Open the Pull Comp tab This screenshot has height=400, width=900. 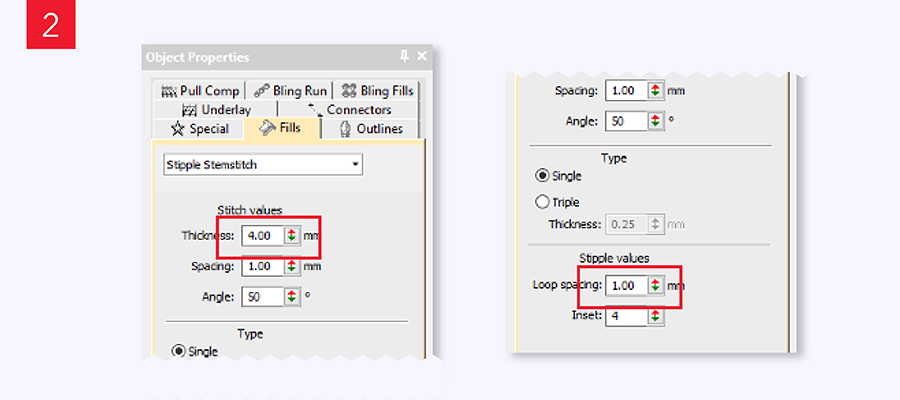pyautogui.click(x=200, y=90)
